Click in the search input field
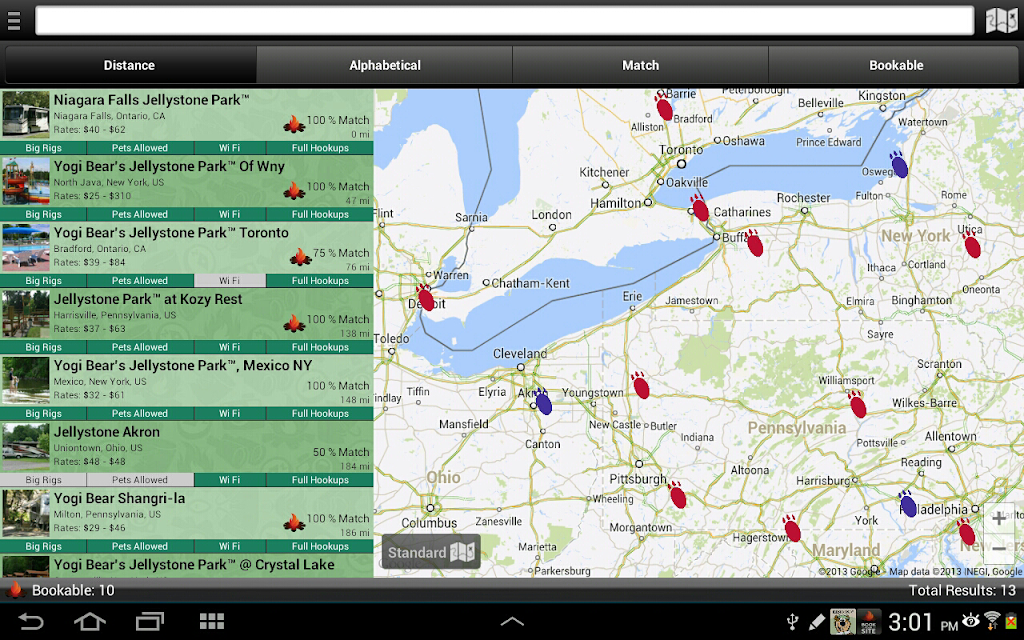This screenshot has height=640, width=1024. coord(504,21)
